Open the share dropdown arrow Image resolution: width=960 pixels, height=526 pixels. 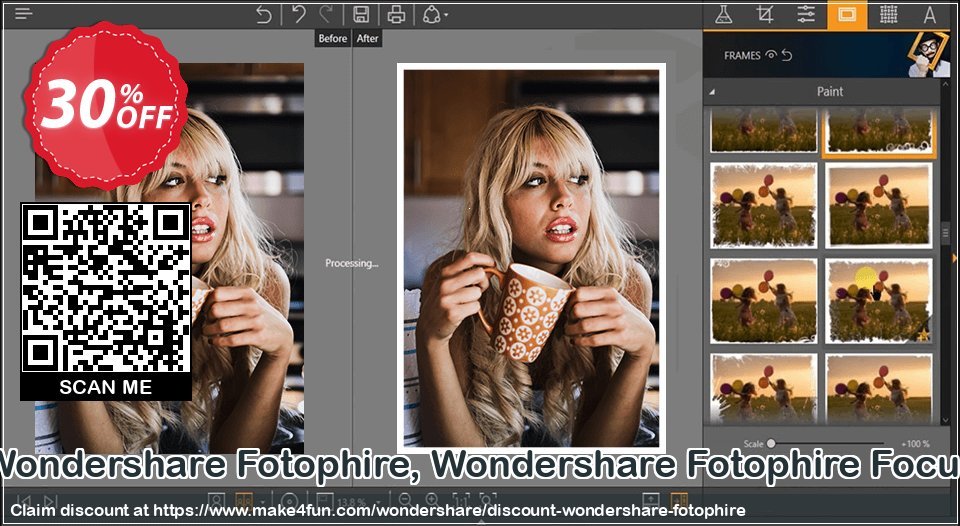(446, 15)
